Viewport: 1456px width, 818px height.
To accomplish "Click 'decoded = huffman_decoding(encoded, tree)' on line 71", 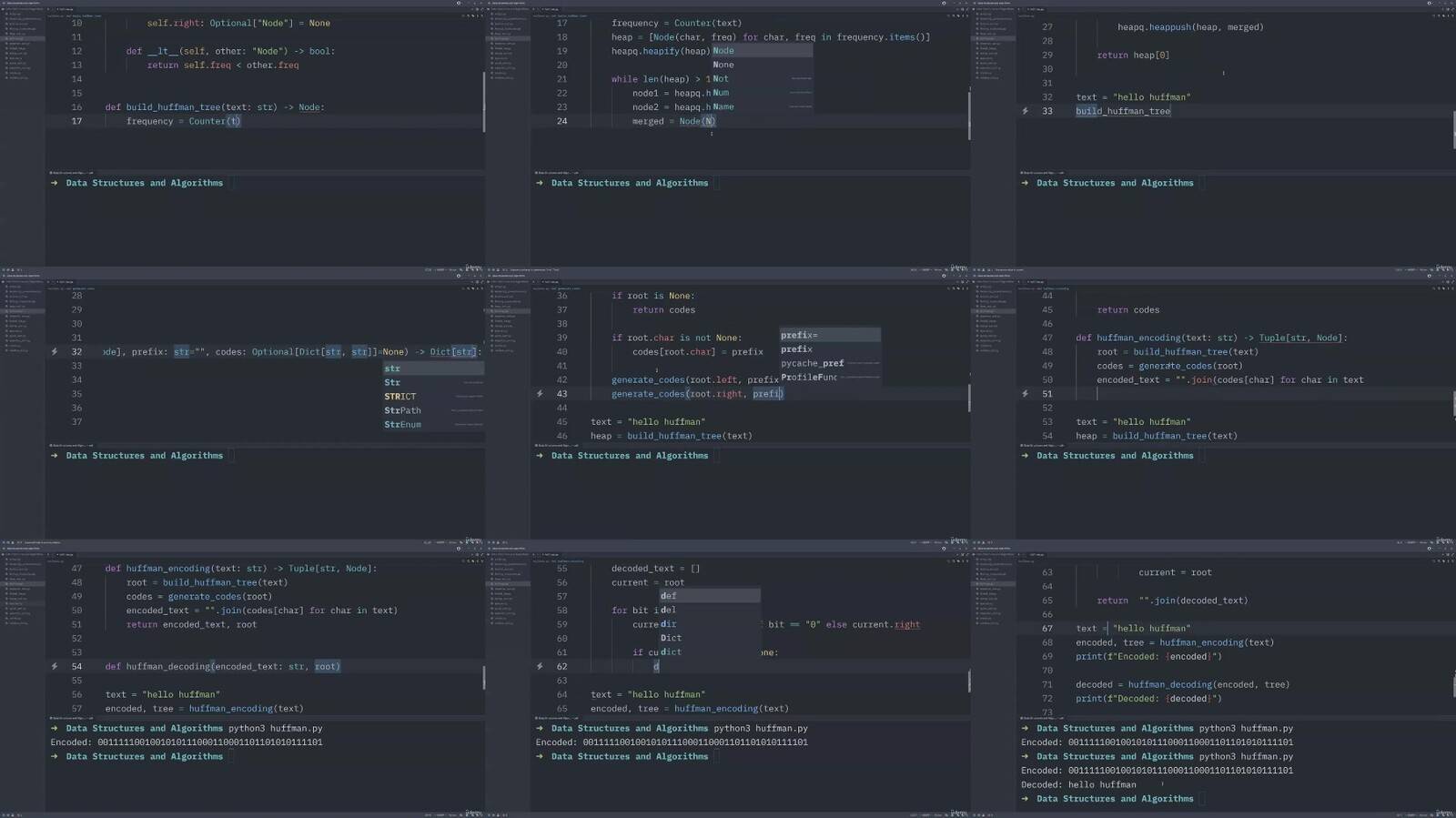I will pos(1182,684).
